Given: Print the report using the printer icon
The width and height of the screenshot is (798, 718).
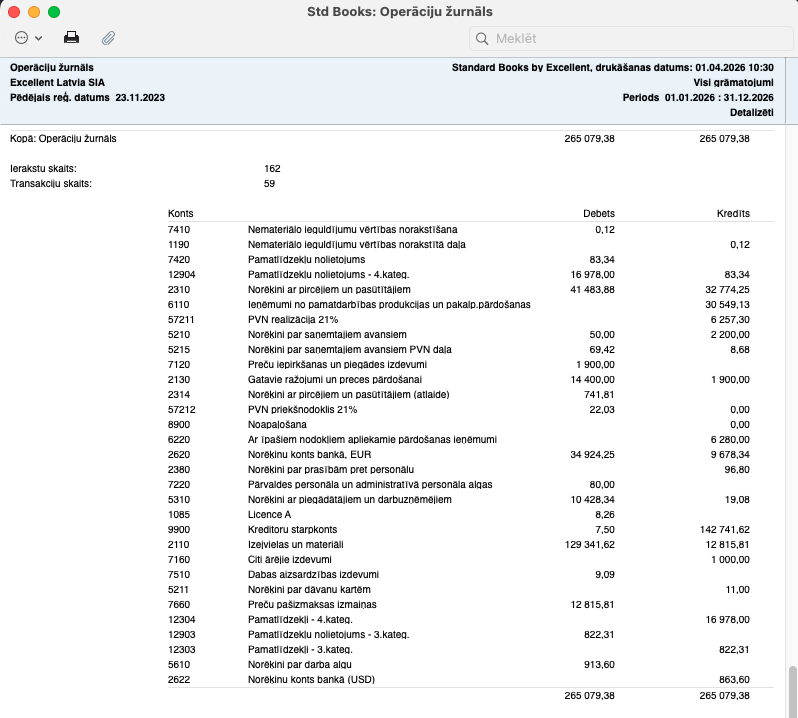Looking at the screenshot, I should point(72,38).
